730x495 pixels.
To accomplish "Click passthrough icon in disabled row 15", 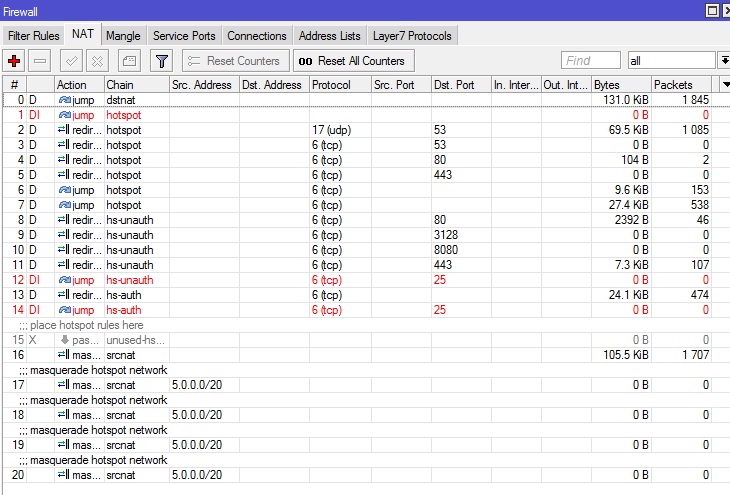I will 65,340.
